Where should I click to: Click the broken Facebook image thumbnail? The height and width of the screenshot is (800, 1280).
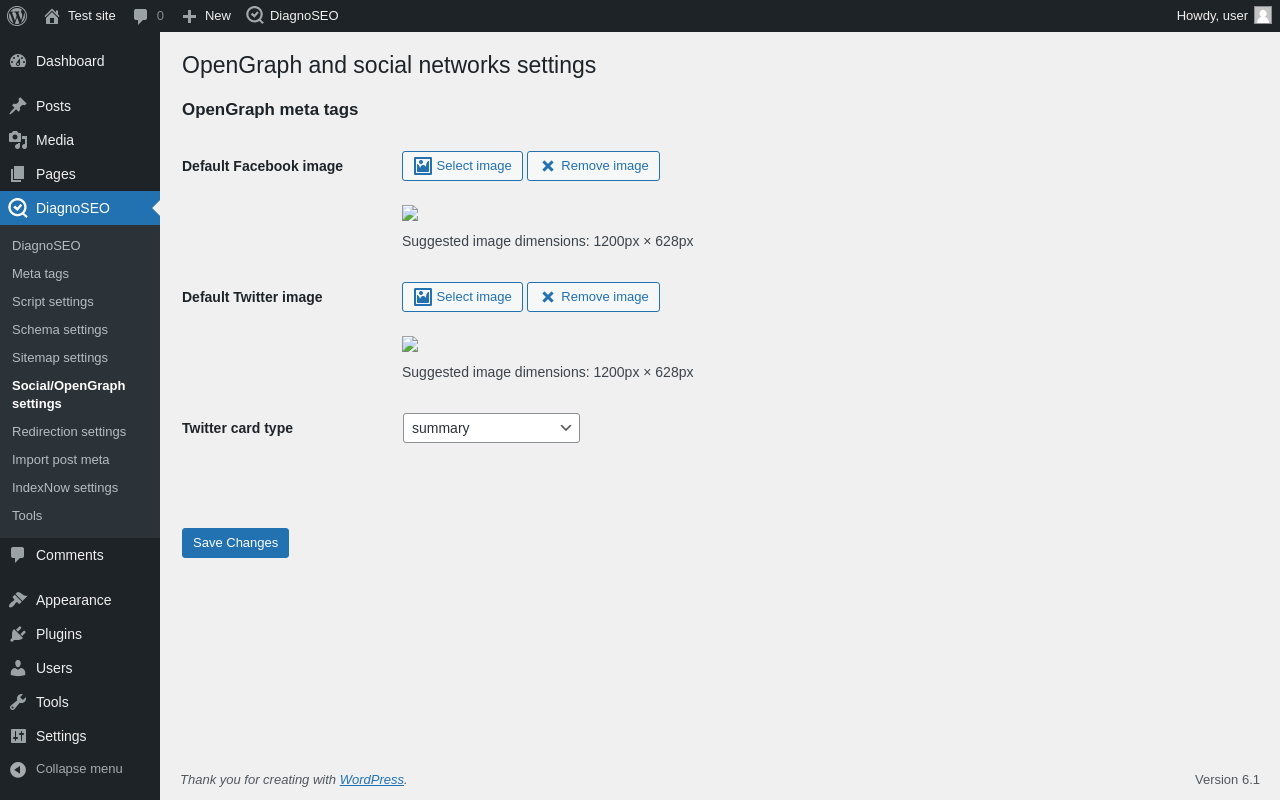[410, 213]
